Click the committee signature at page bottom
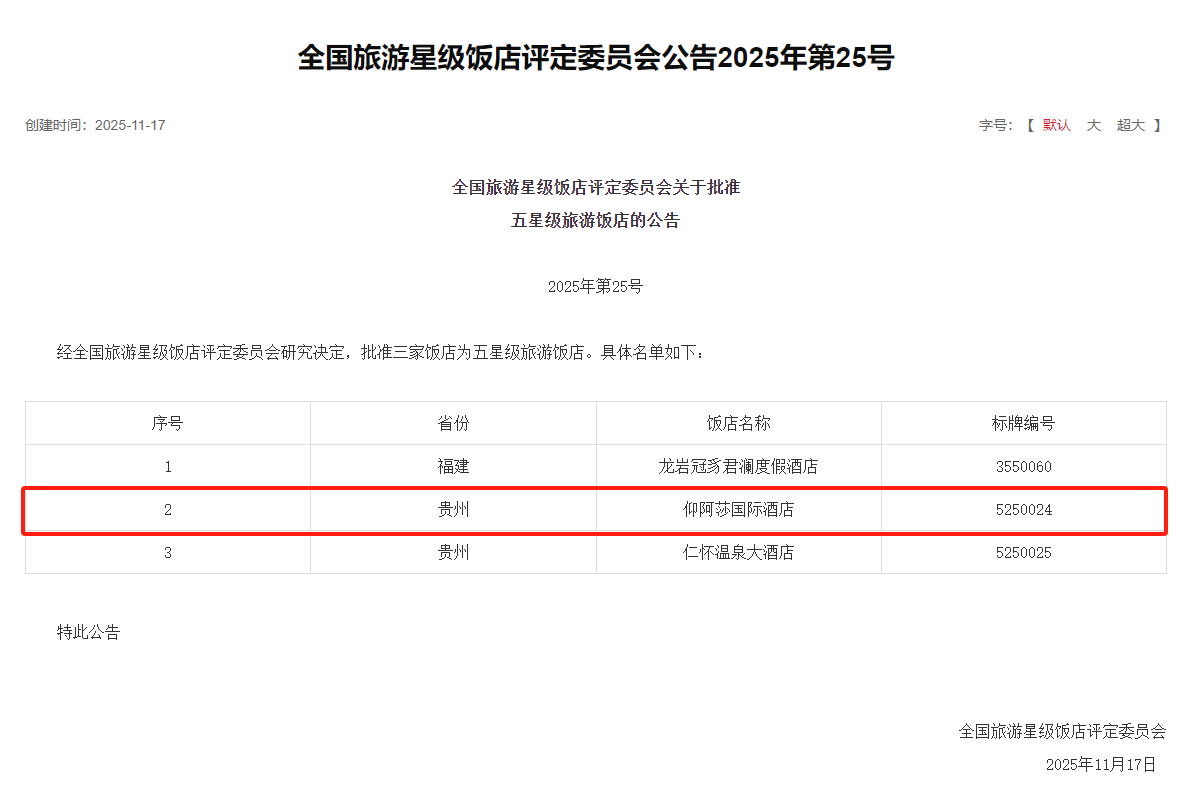This screenshot has height=805, width=1190. pos(1062,731)
